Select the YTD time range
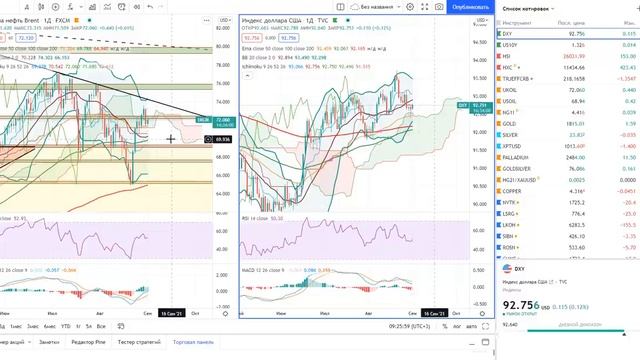This screenshot has height=360, width=640. [66, 326]
